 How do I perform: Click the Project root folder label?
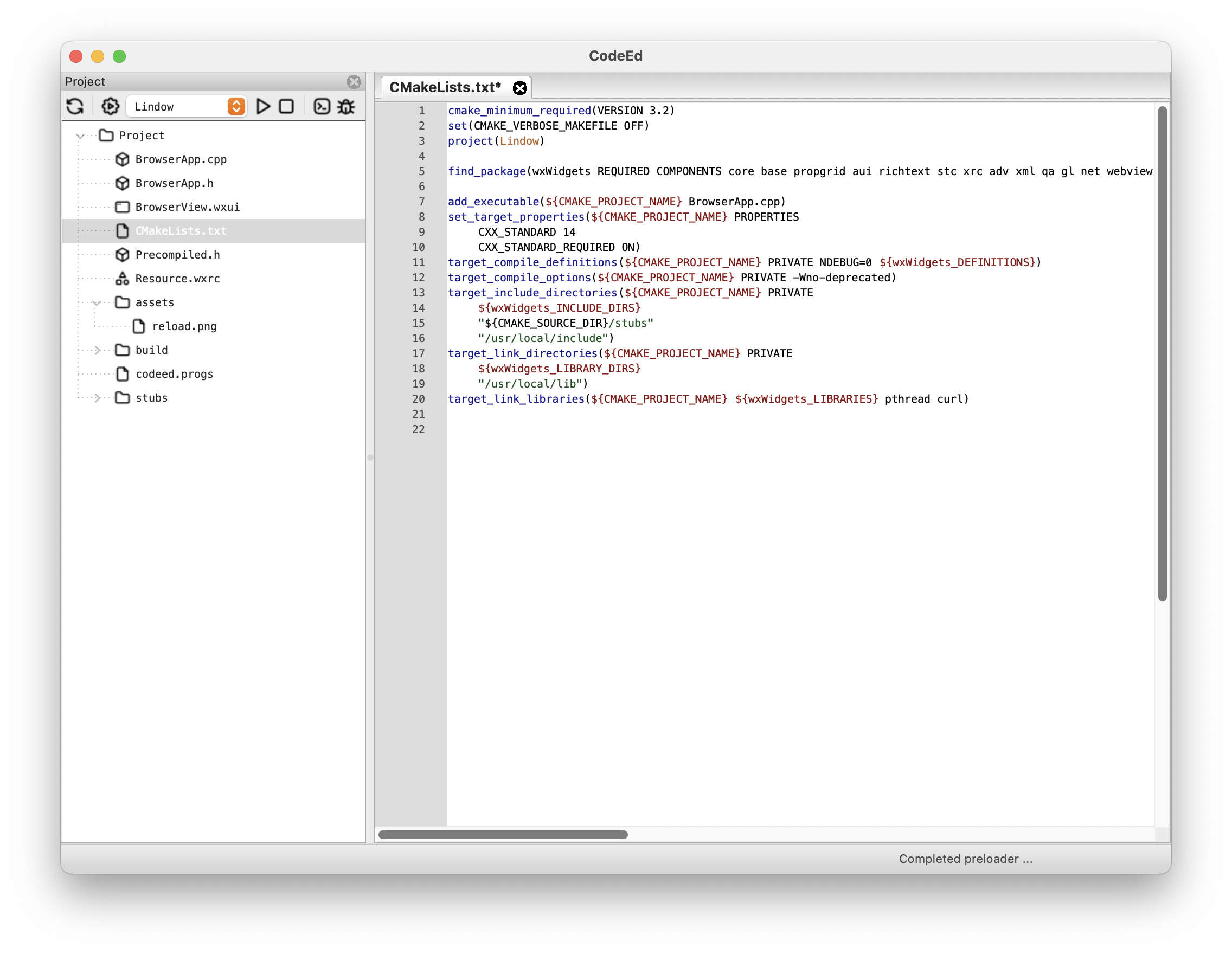142,136
